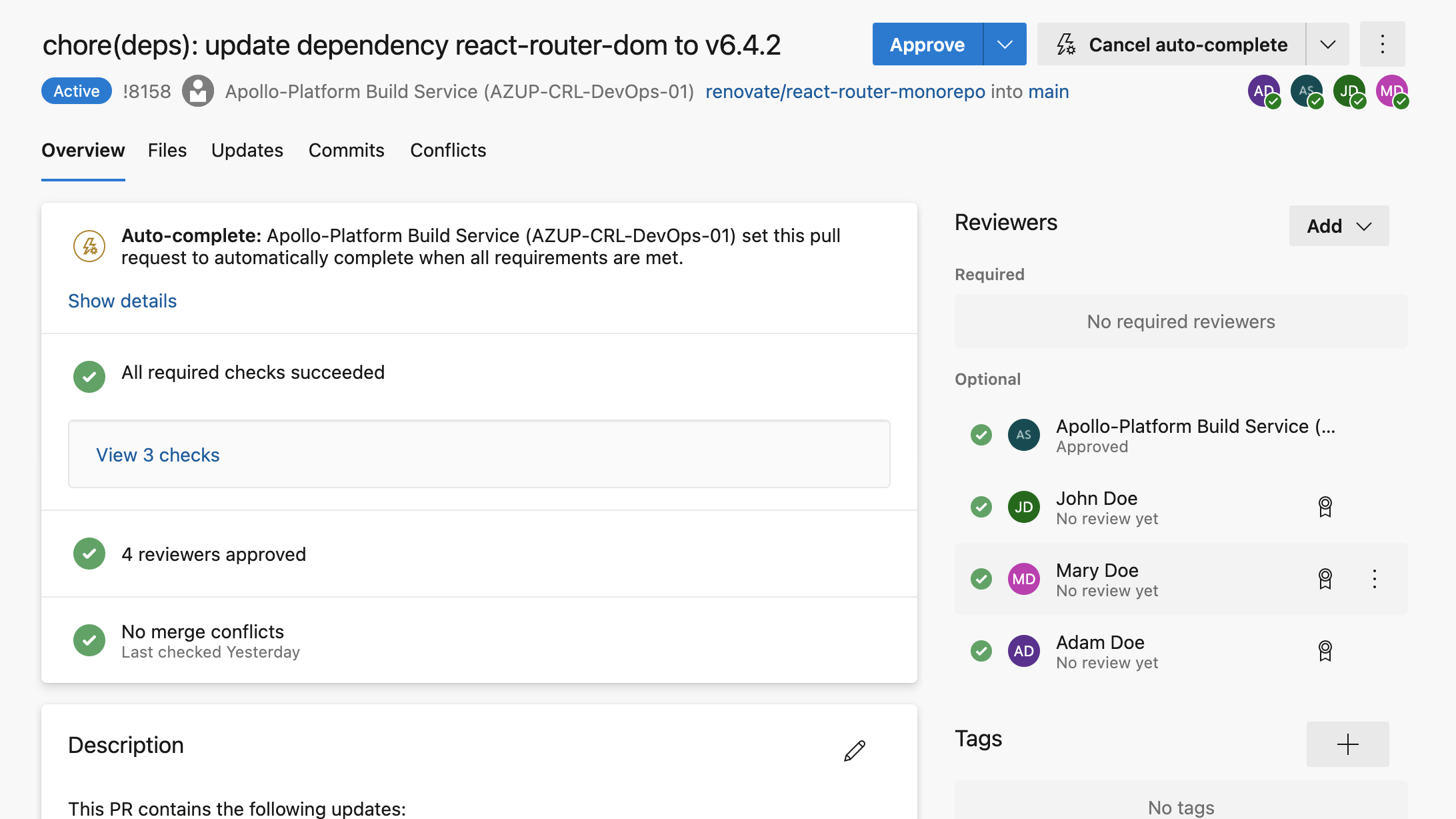Switch to the Files tab
Image resolution: width=1456 pixels, height=819 pixels.
pyautogui.click(x=167, y=150)
